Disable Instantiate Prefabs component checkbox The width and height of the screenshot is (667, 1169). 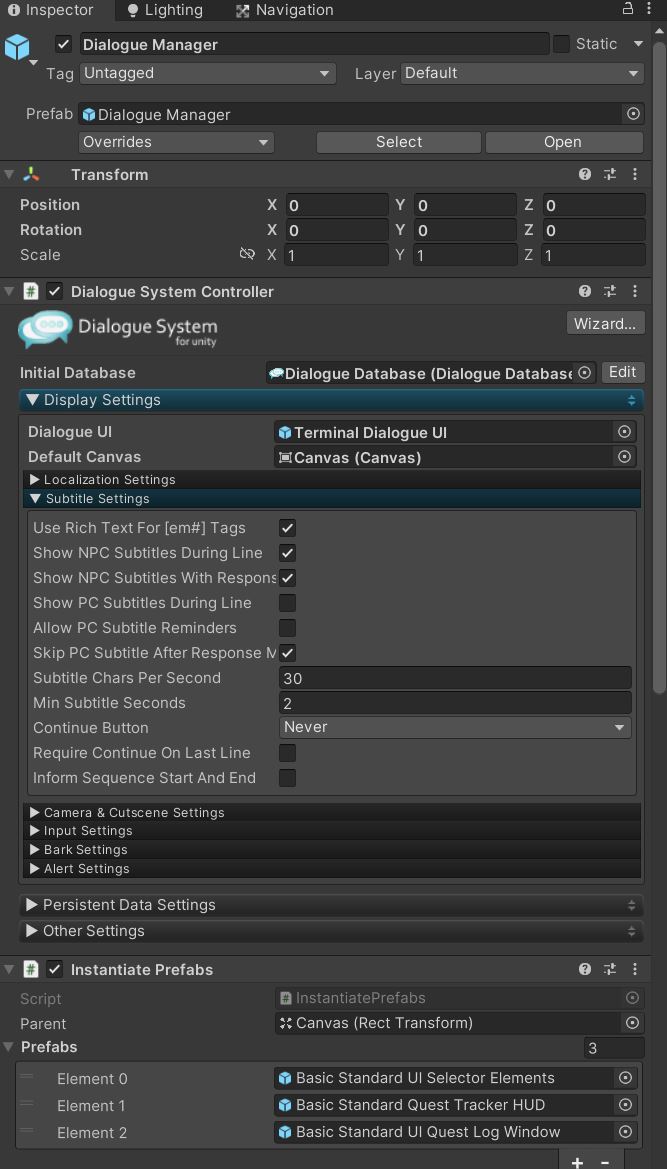54,969
